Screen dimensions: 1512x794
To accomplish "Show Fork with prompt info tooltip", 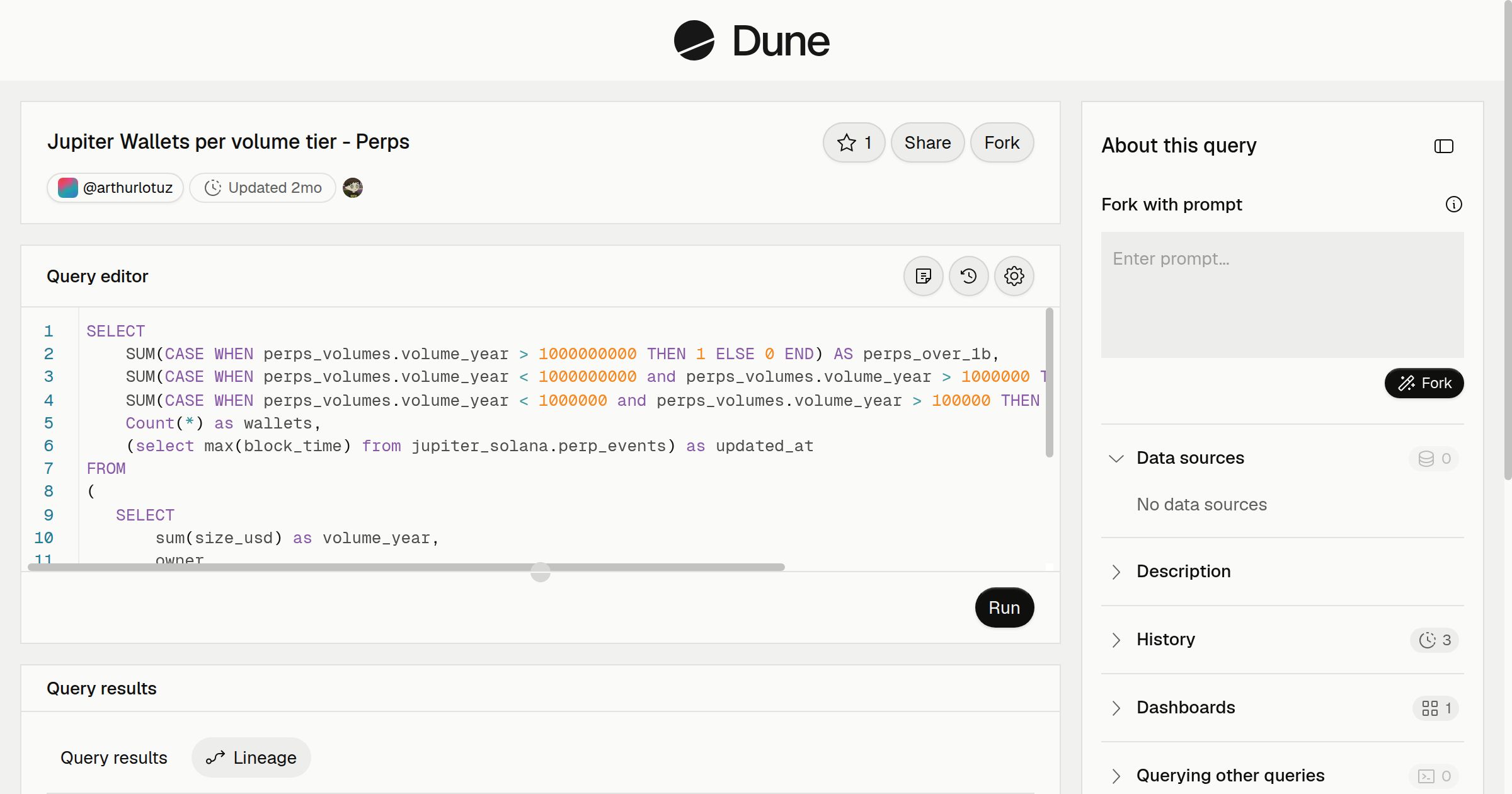I will click(x=1454, y=204).
